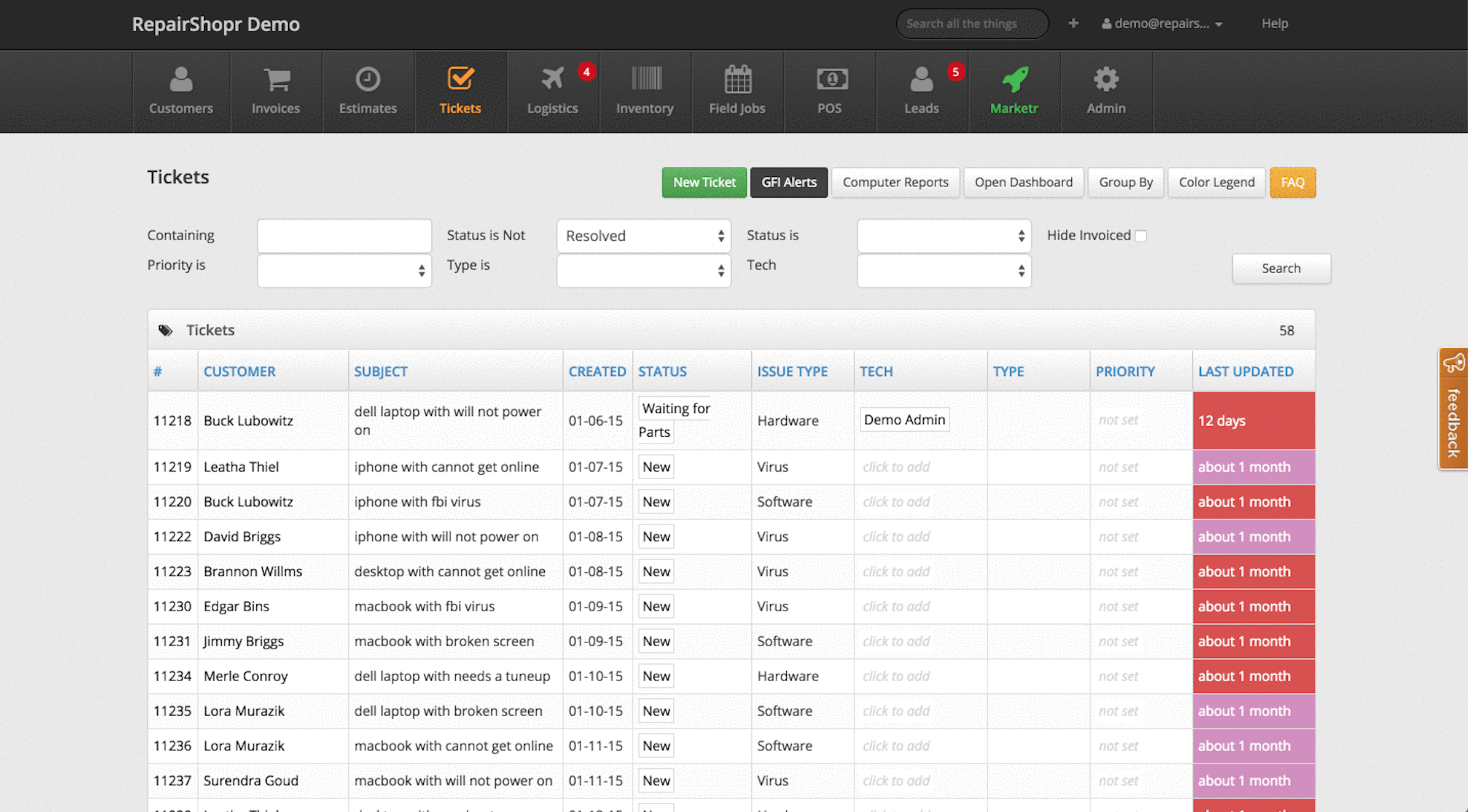Click the Containing text field

click(x=344, y=236)
